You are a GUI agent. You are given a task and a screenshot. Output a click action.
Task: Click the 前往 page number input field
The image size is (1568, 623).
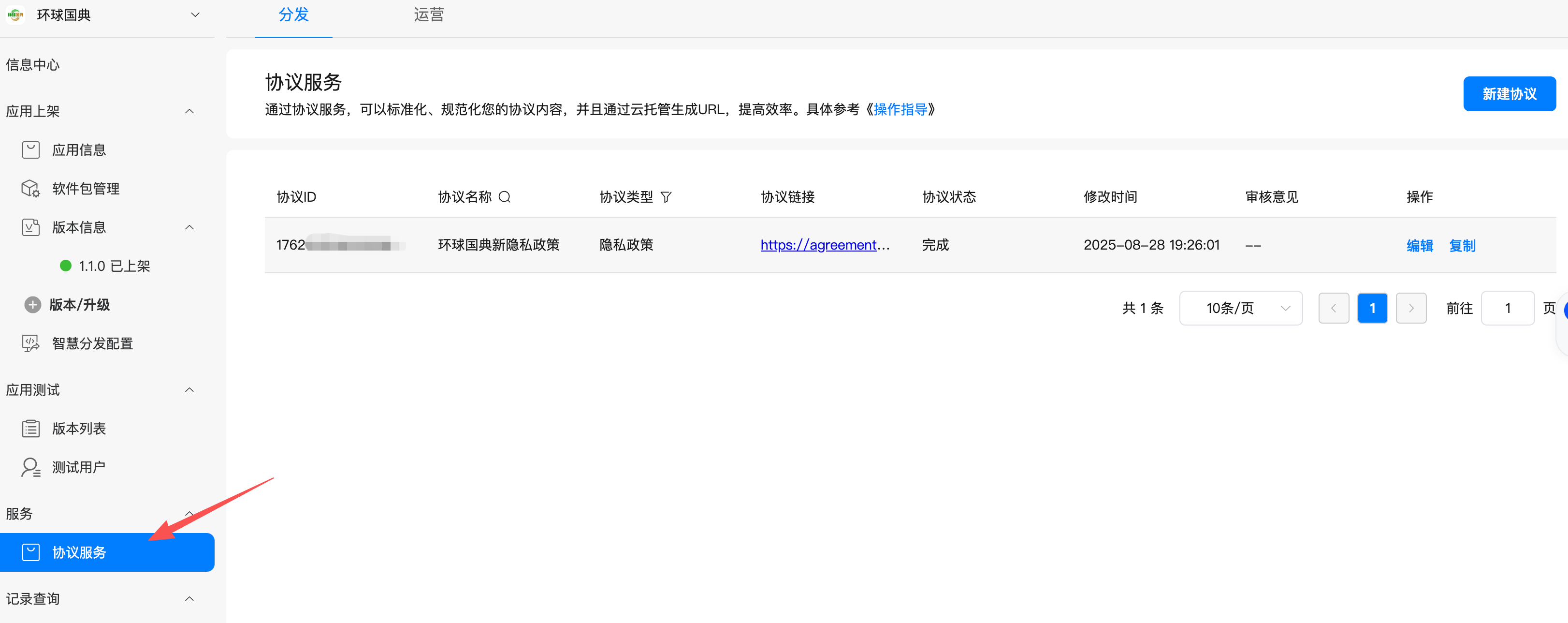tap(1507, 308)
